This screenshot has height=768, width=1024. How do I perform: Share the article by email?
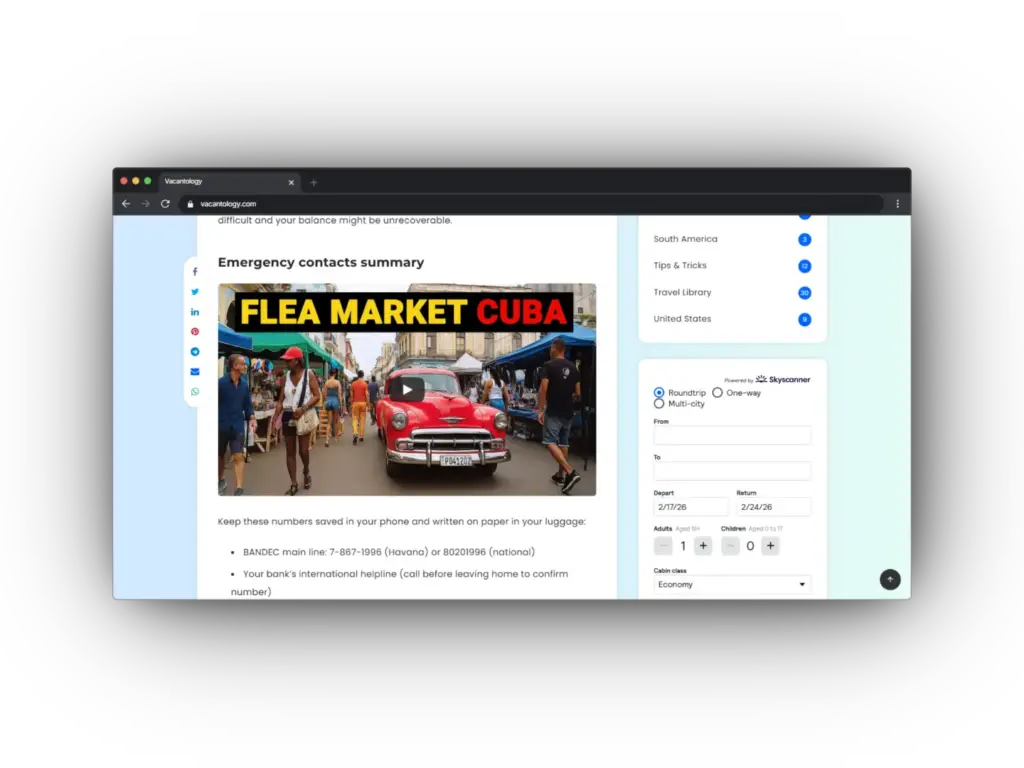[x=195, y=372]
